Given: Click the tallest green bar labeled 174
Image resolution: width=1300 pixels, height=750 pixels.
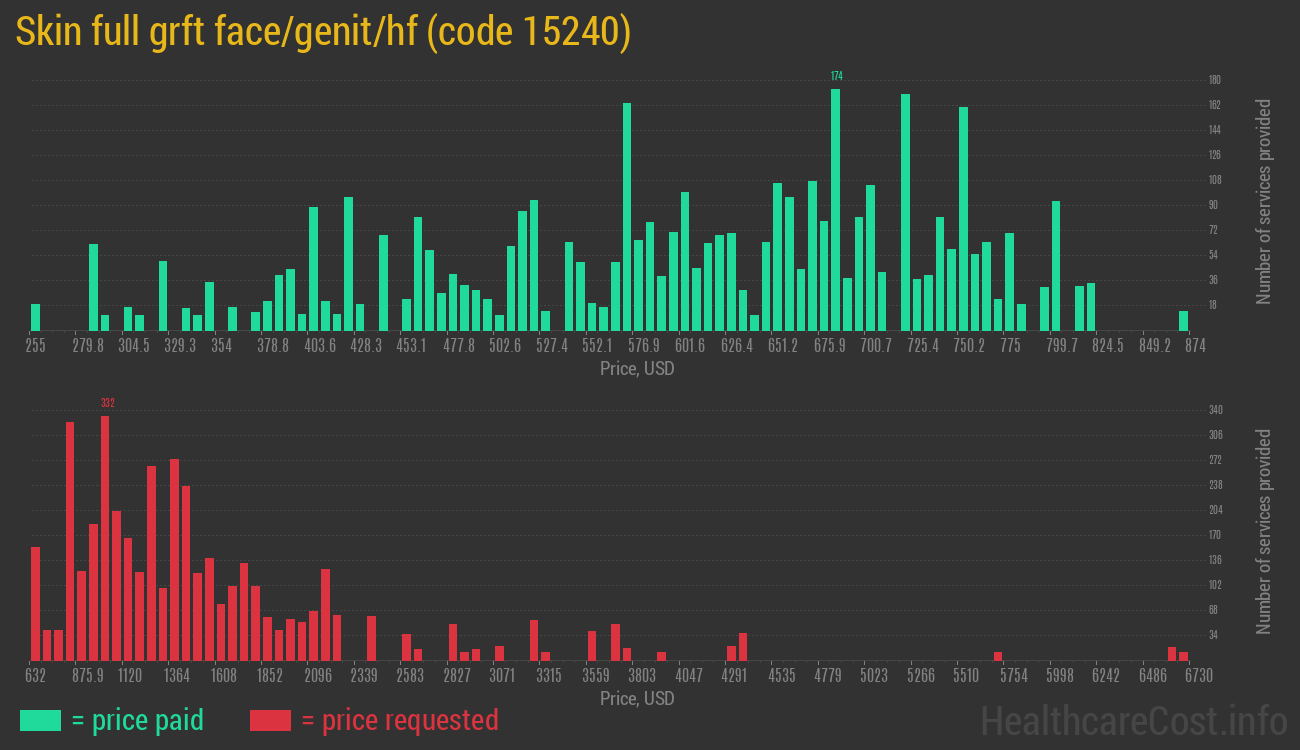Looking at the screenshot, I should tap(835, 210).
